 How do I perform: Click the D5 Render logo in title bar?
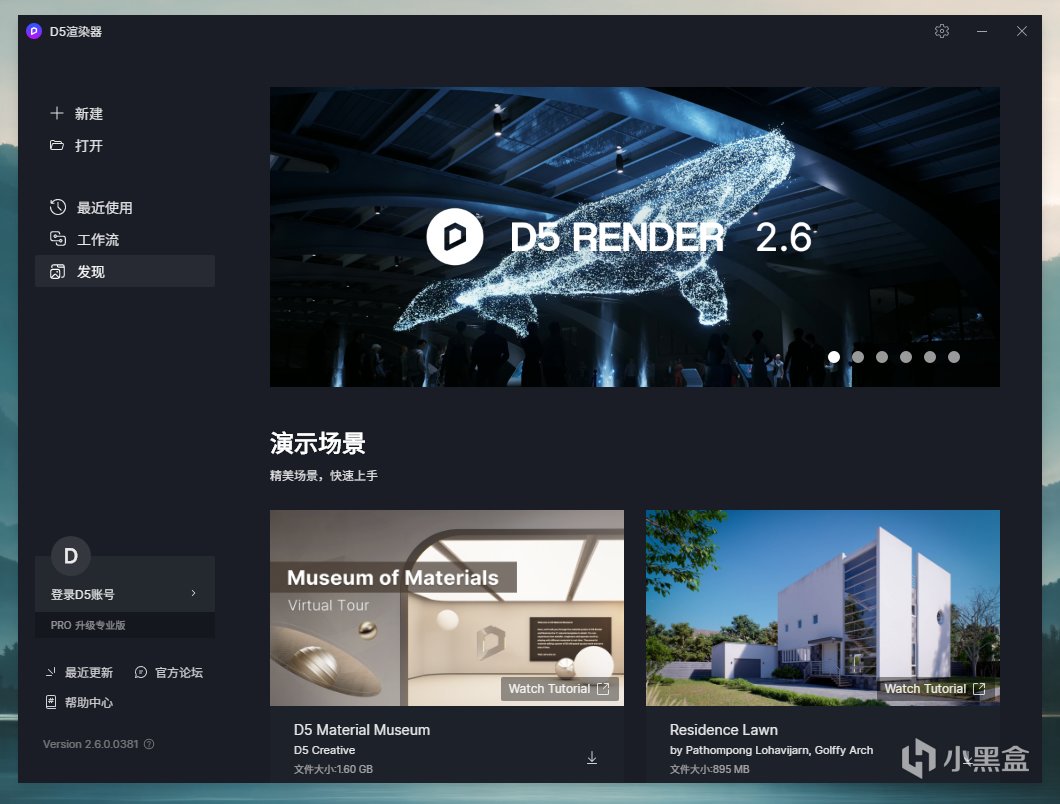click(x=34, y=31)
